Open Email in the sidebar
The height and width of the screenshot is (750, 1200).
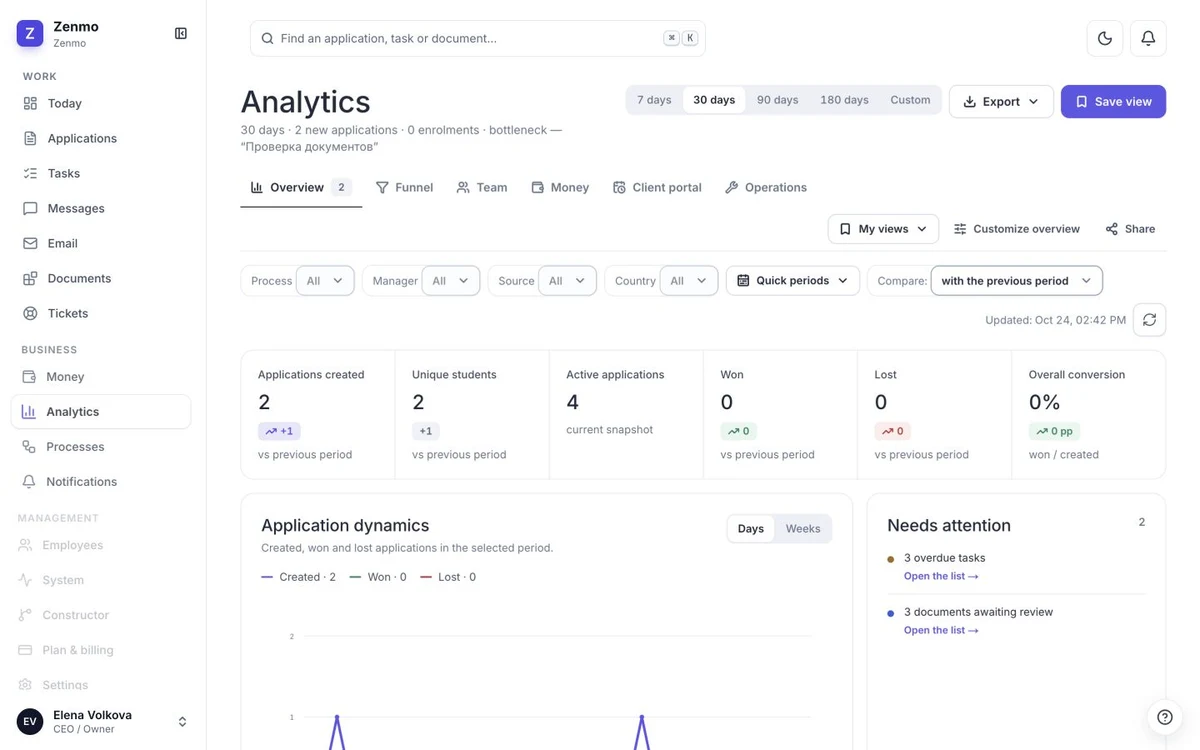click(101, 243)
